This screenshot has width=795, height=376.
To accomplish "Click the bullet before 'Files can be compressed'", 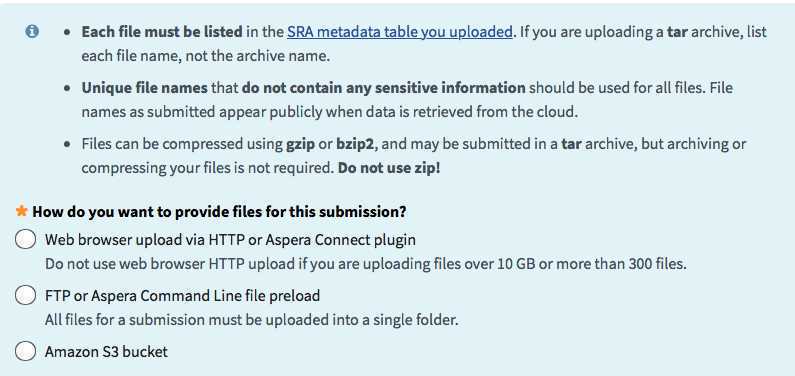I will pyautogui.click(x=67, y=144).
